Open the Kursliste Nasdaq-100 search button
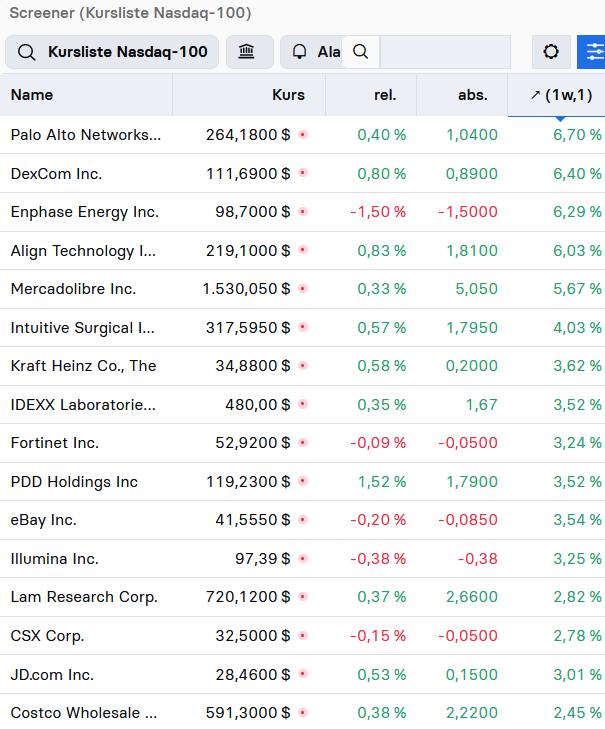Image resolution: width=605 pixels, height=729 pixels. 112,52
